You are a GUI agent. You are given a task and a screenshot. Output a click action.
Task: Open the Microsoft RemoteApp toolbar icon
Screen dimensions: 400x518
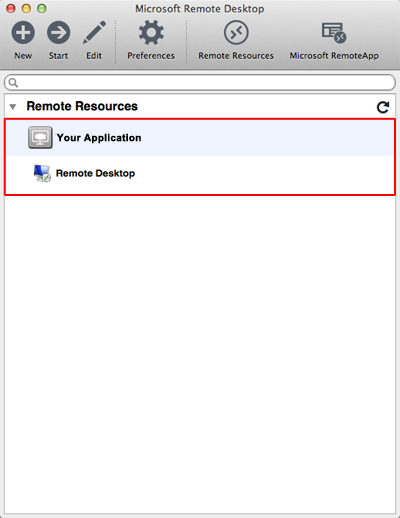pyautogui.click(x=334, y=33)
